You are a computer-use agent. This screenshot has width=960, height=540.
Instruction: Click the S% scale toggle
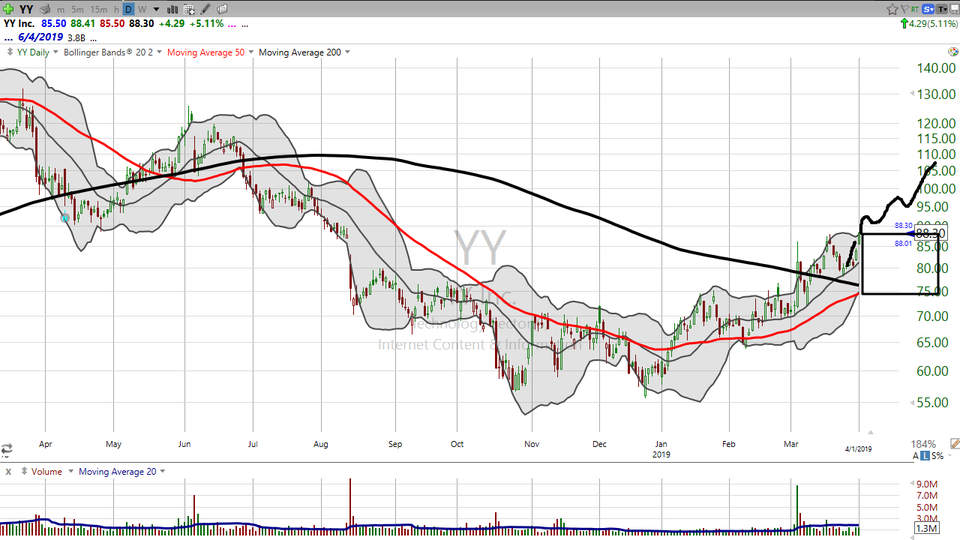(x=937, y=456)
